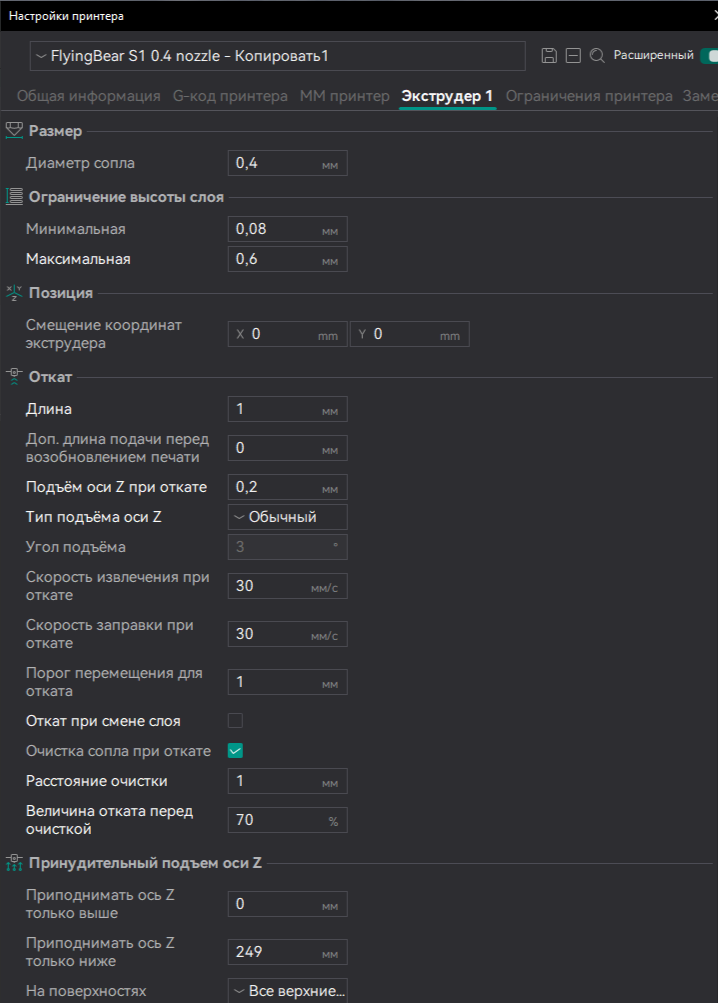Click the Ограничение высоты слоя section icon
The width and height of the screenshot is (718, 1003).
(14, 197)
